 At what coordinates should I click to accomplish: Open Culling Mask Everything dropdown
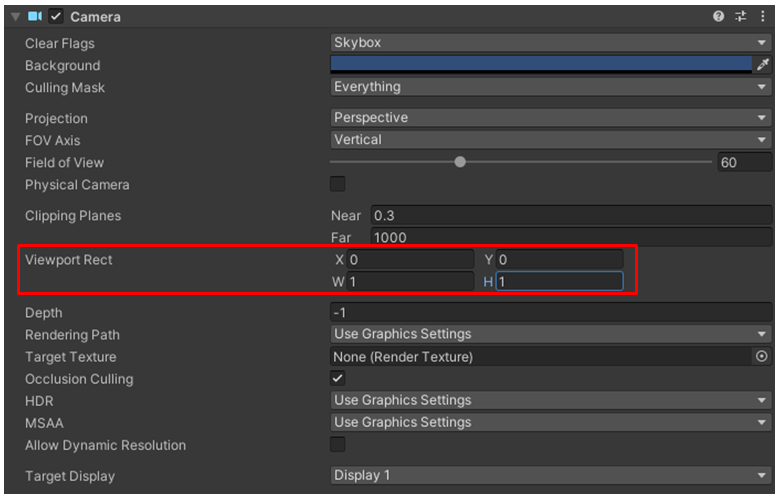551,87
